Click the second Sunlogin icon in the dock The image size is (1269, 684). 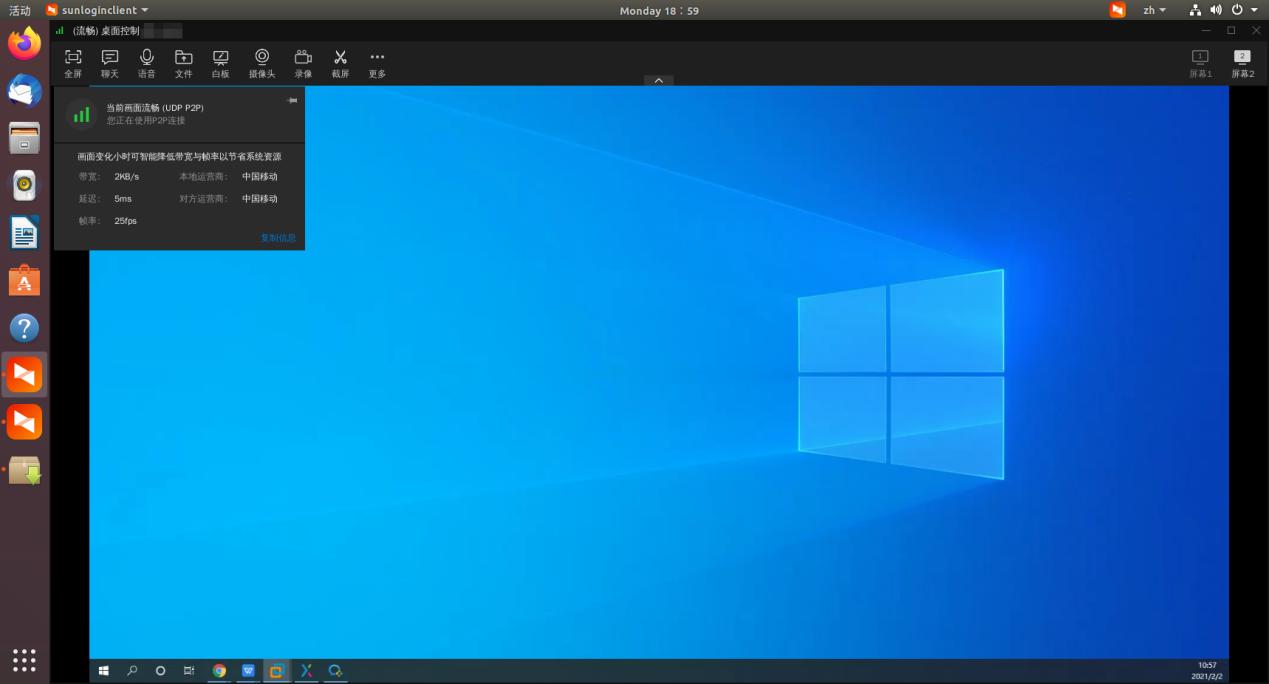tap(25, 422)
